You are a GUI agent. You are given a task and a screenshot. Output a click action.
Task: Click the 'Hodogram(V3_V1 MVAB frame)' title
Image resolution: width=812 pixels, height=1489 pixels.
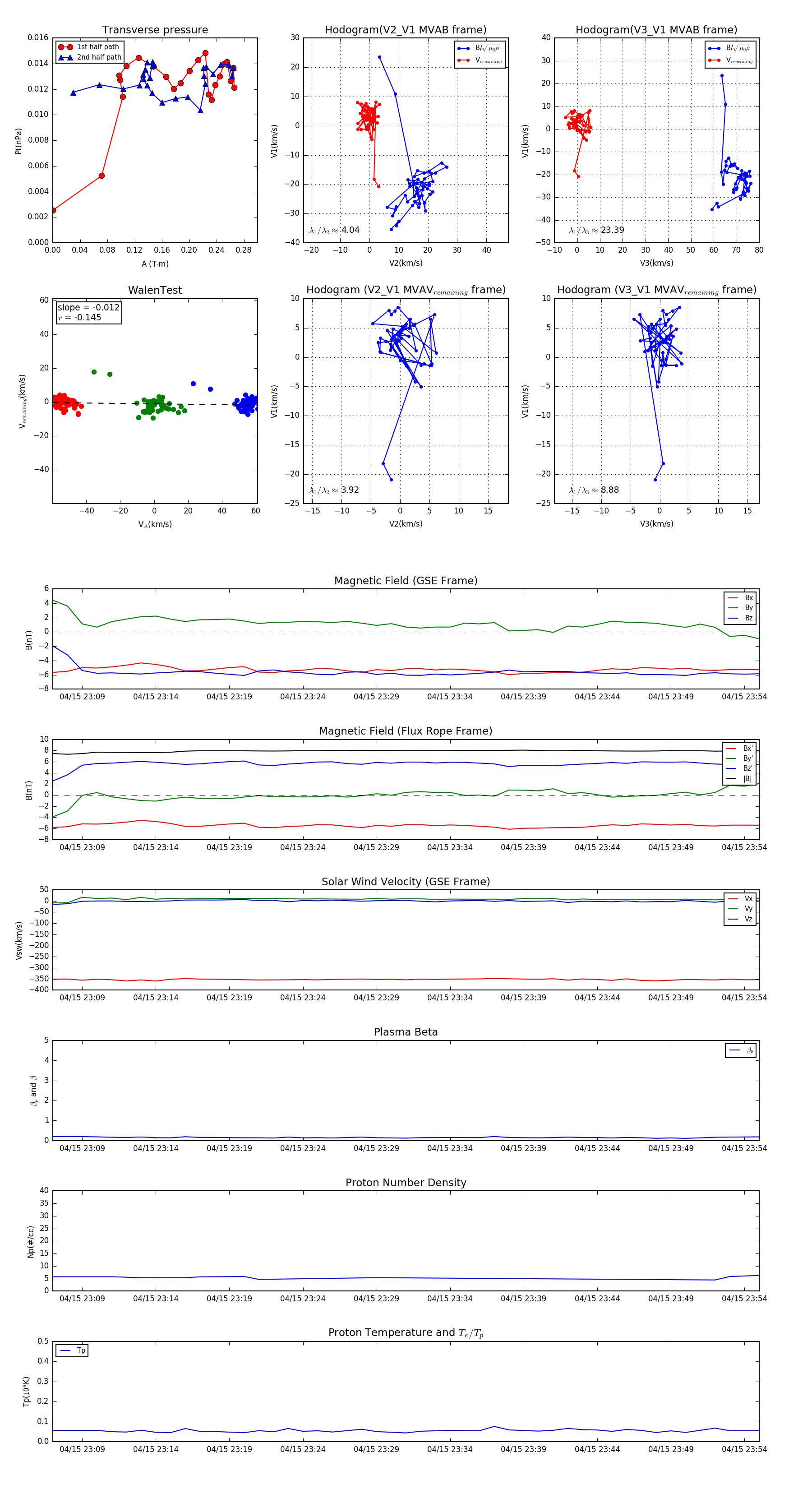(656, 30)
